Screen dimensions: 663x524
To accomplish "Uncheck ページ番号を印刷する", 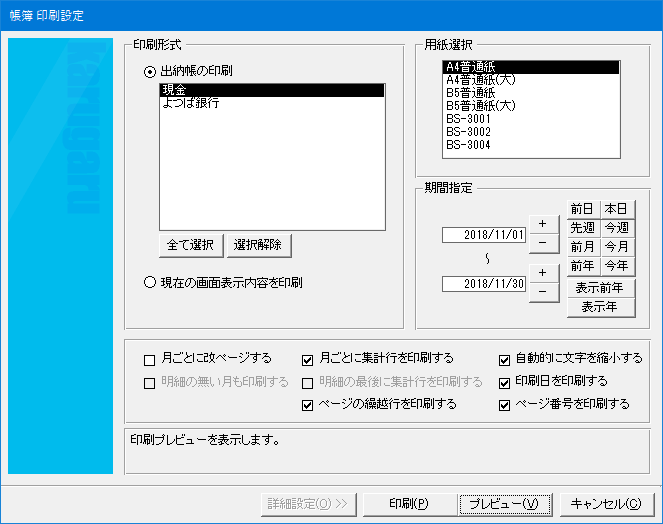I will pos(504,406).
